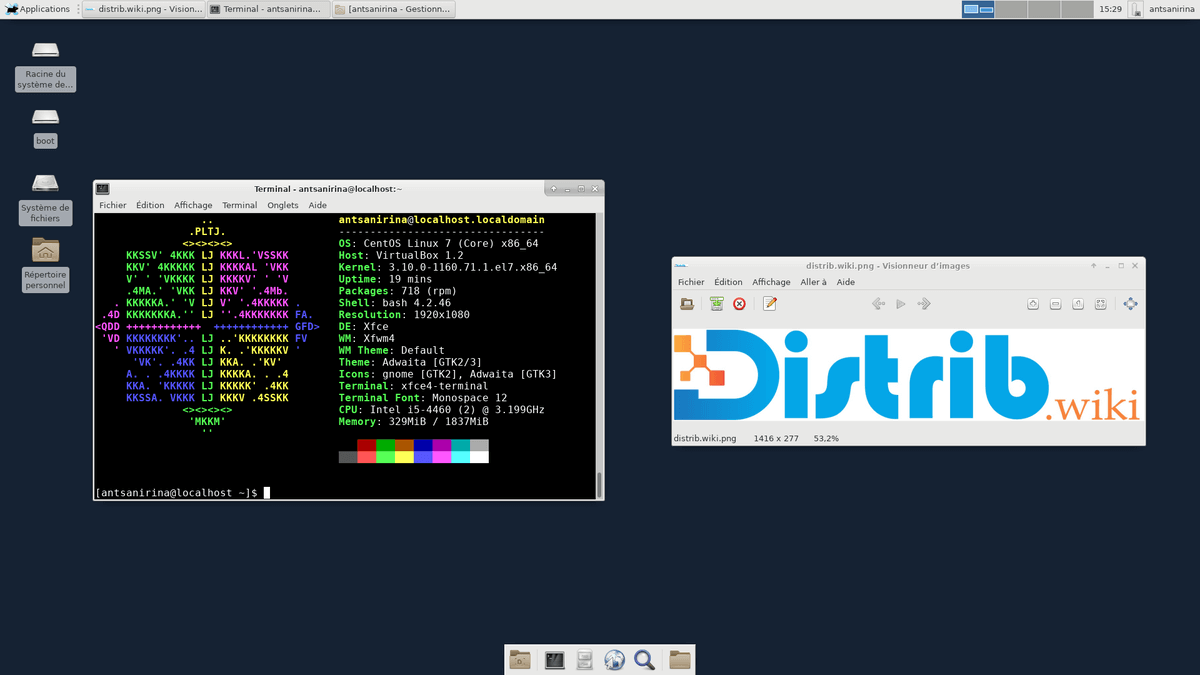Launch terminal emulator from bottom dock
The width and height of the screenshot is (1200, 675).
pos(554,659)
